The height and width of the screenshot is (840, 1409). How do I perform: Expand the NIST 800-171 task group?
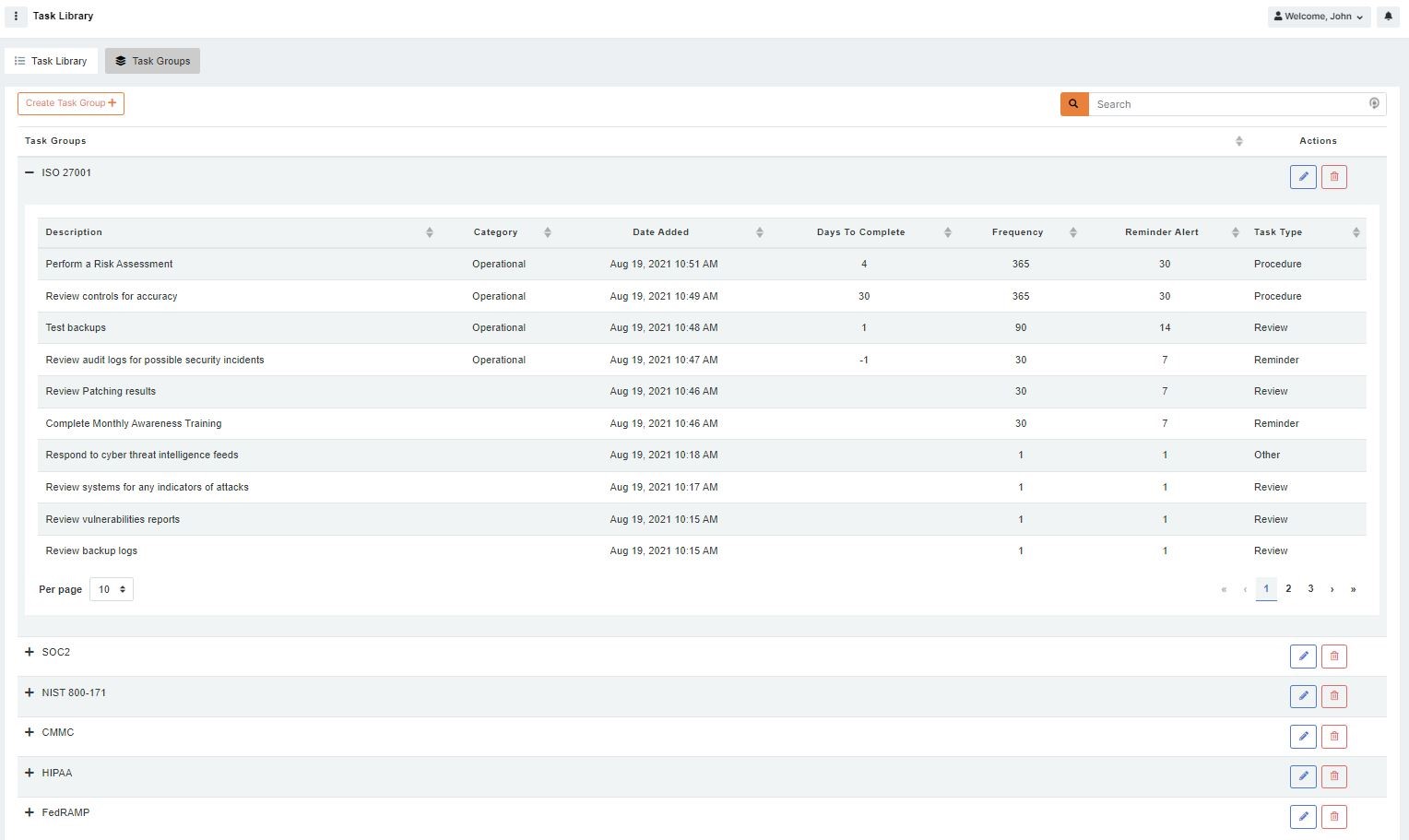29,692
